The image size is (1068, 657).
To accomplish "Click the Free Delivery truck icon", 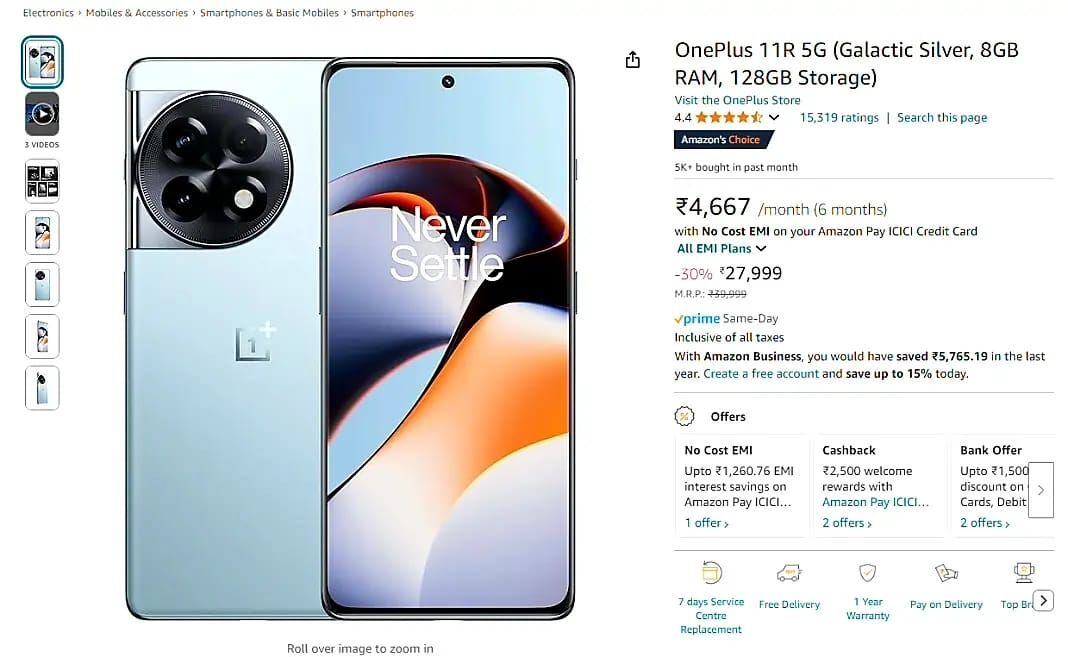I will tap(789, 573).
